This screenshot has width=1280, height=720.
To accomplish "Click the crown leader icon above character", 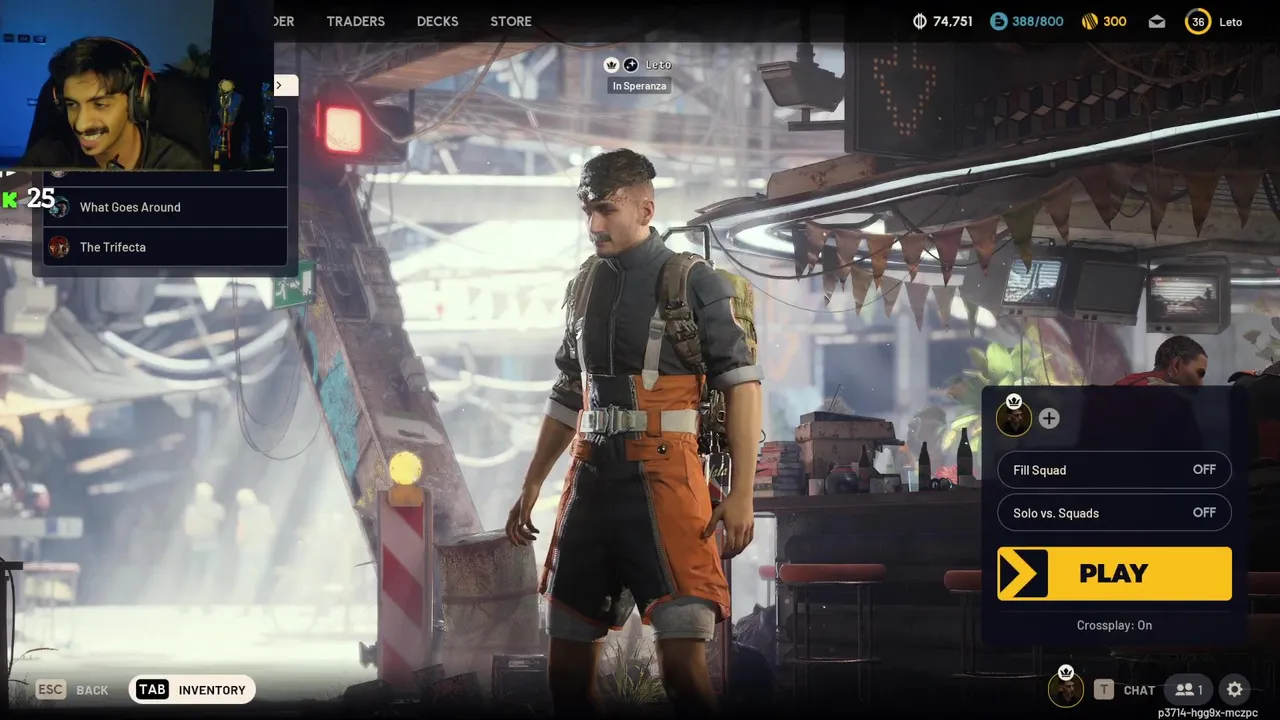I will click(612, 64).
